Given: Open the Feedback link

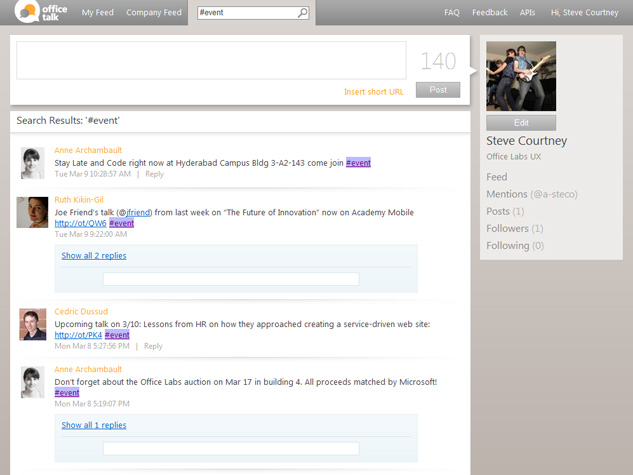Looking at the screenshot, I should [x=490, y=13].
